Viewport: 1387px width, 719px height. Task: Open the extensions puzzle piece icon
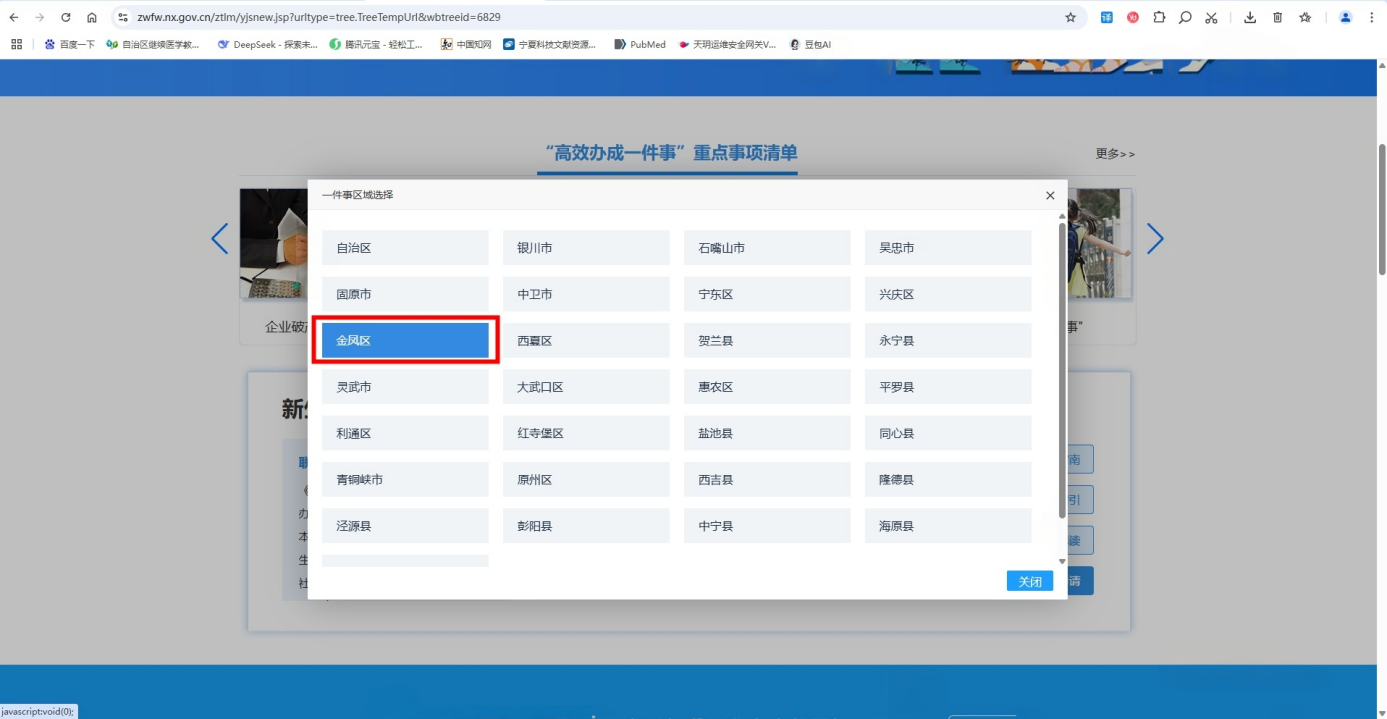(x=1159, y=17)
